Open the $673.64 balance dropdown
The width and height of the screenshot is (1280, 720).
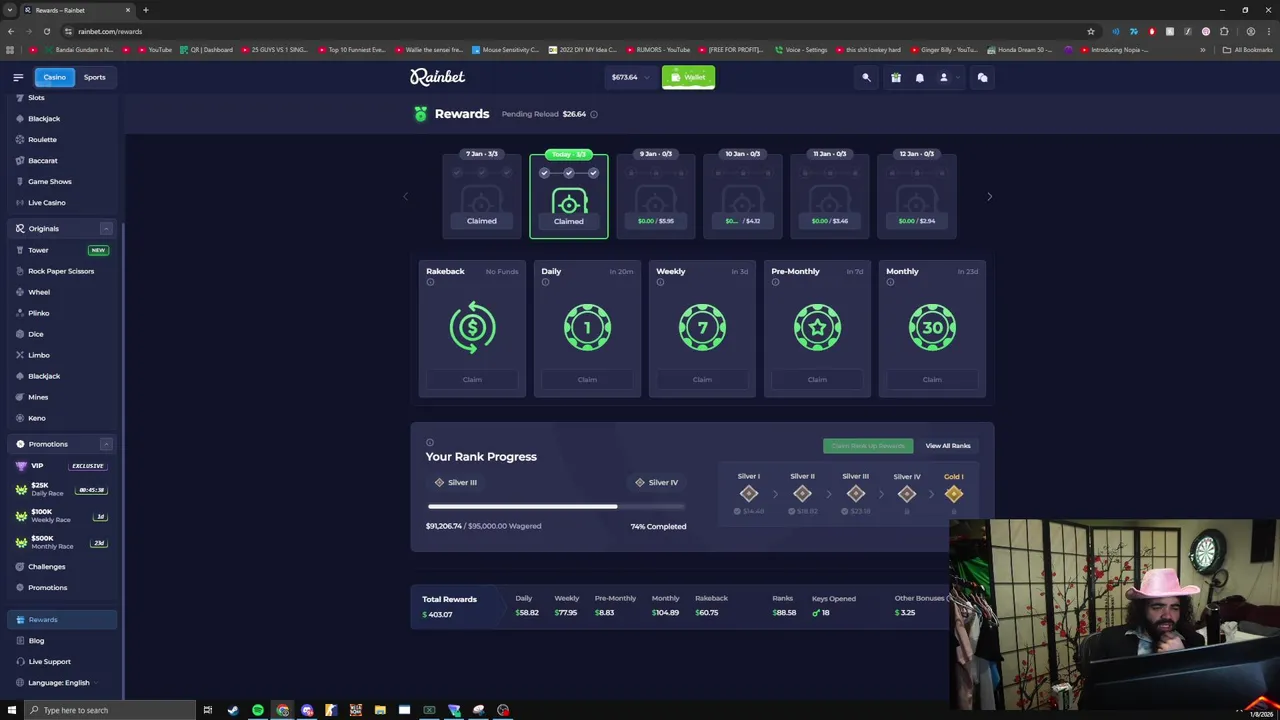(630, 77)
